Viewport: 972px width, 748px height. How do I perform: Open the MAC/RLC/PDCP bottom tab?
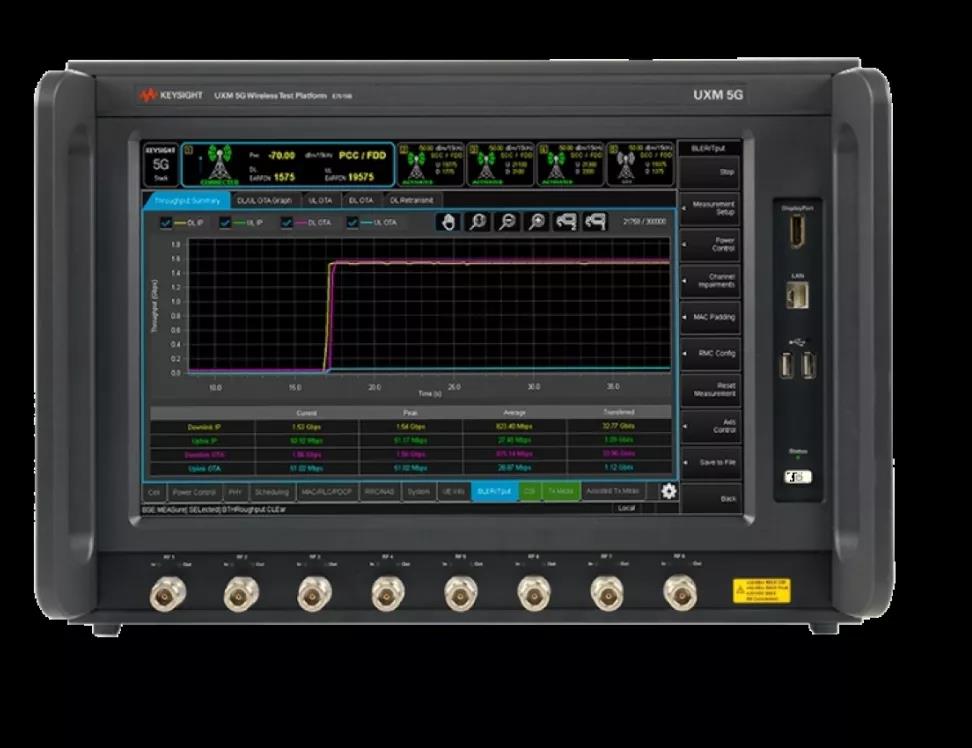[x=327, y=492]
